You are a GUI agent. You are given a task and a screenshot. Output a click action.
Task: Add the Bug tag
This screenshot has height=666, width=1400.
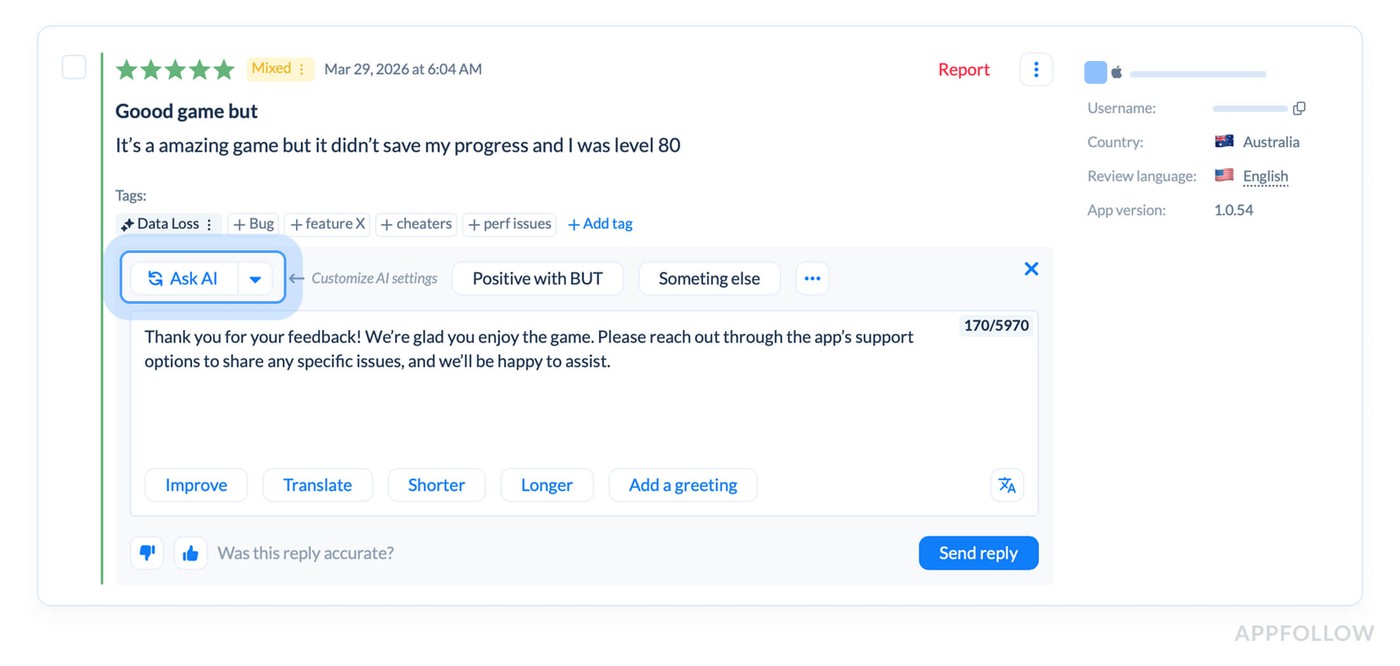253,224
